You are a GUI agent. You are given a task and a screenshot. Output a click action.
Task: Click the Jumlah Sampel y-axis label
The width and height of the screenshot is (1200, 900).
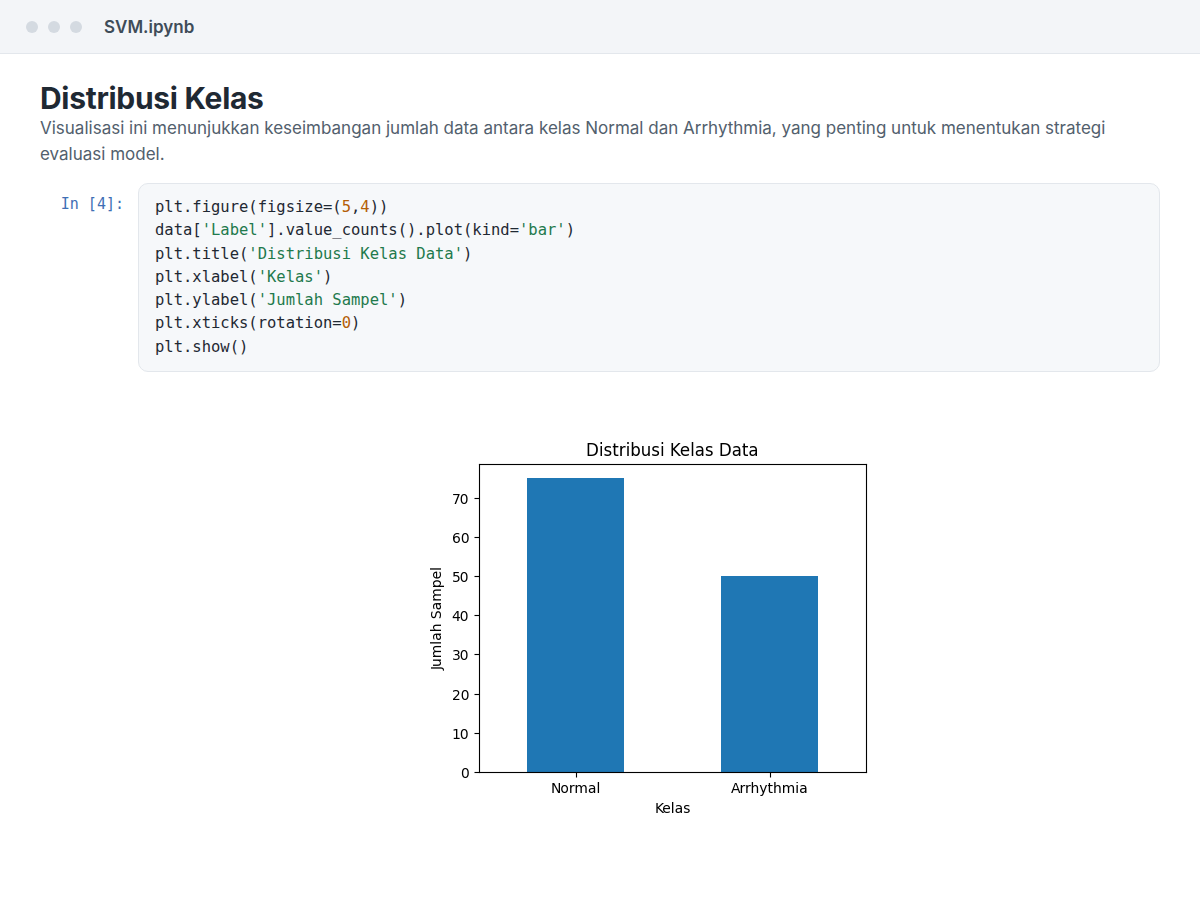pos(437,618)
